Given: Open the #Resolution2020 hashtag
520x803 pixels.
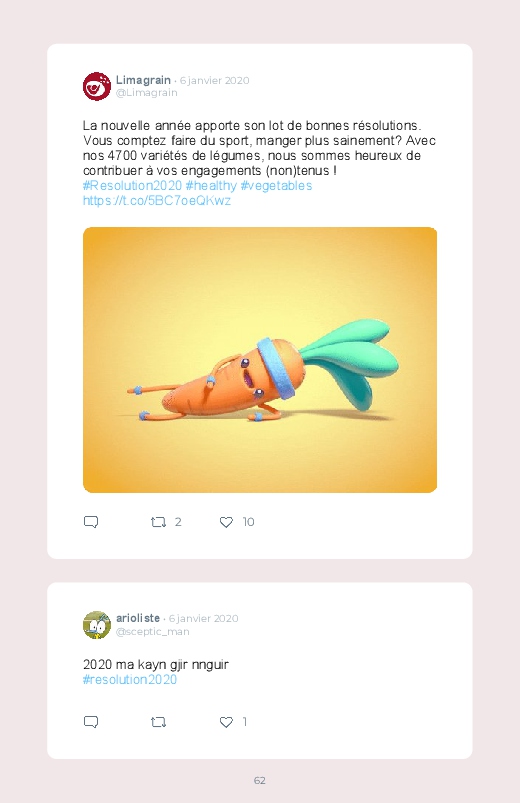Looking at the screenshot, I should tap(132, 185).
